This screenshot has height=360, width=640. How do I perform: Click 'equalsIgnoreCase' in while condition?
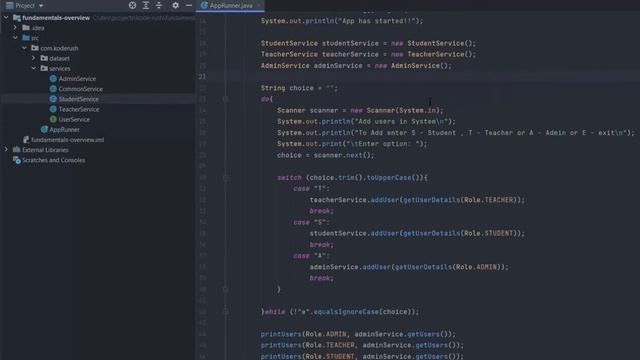pos(346,312)
